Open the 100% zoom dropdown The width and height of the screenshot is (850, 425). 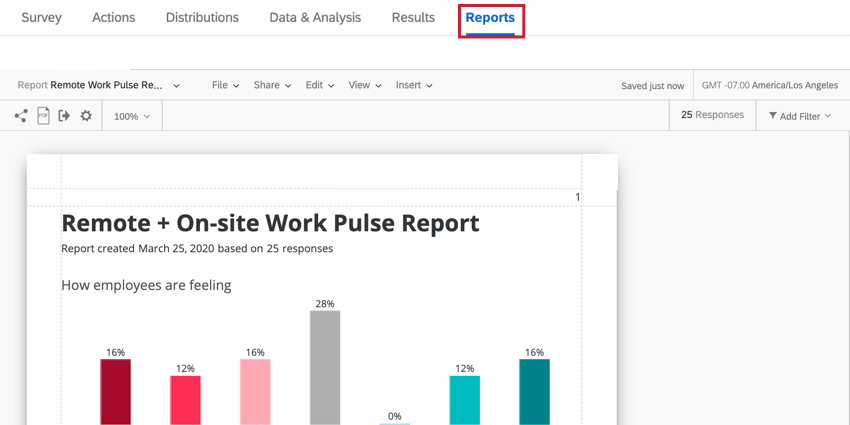click(x=132, y=116)
